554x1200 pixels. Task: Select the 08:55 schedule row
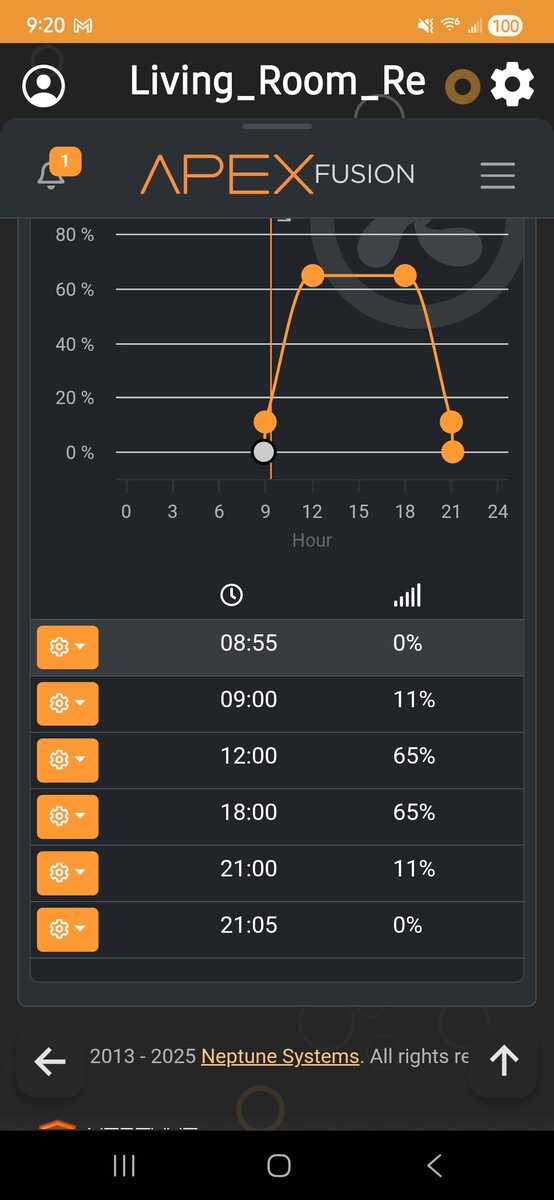(x=277, y=647)
